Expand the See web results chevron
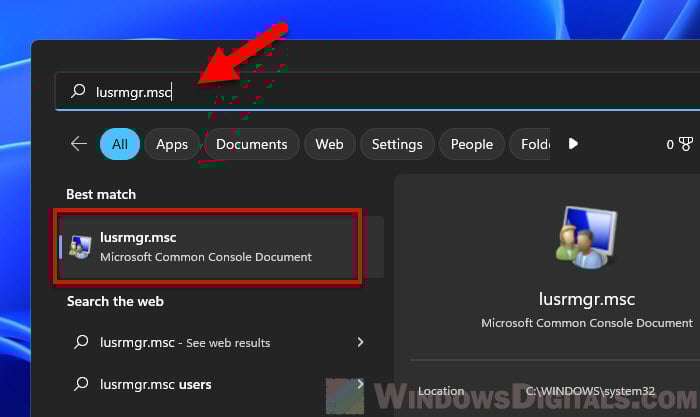The width and height of the screenshot is (700, 417). 360,342
